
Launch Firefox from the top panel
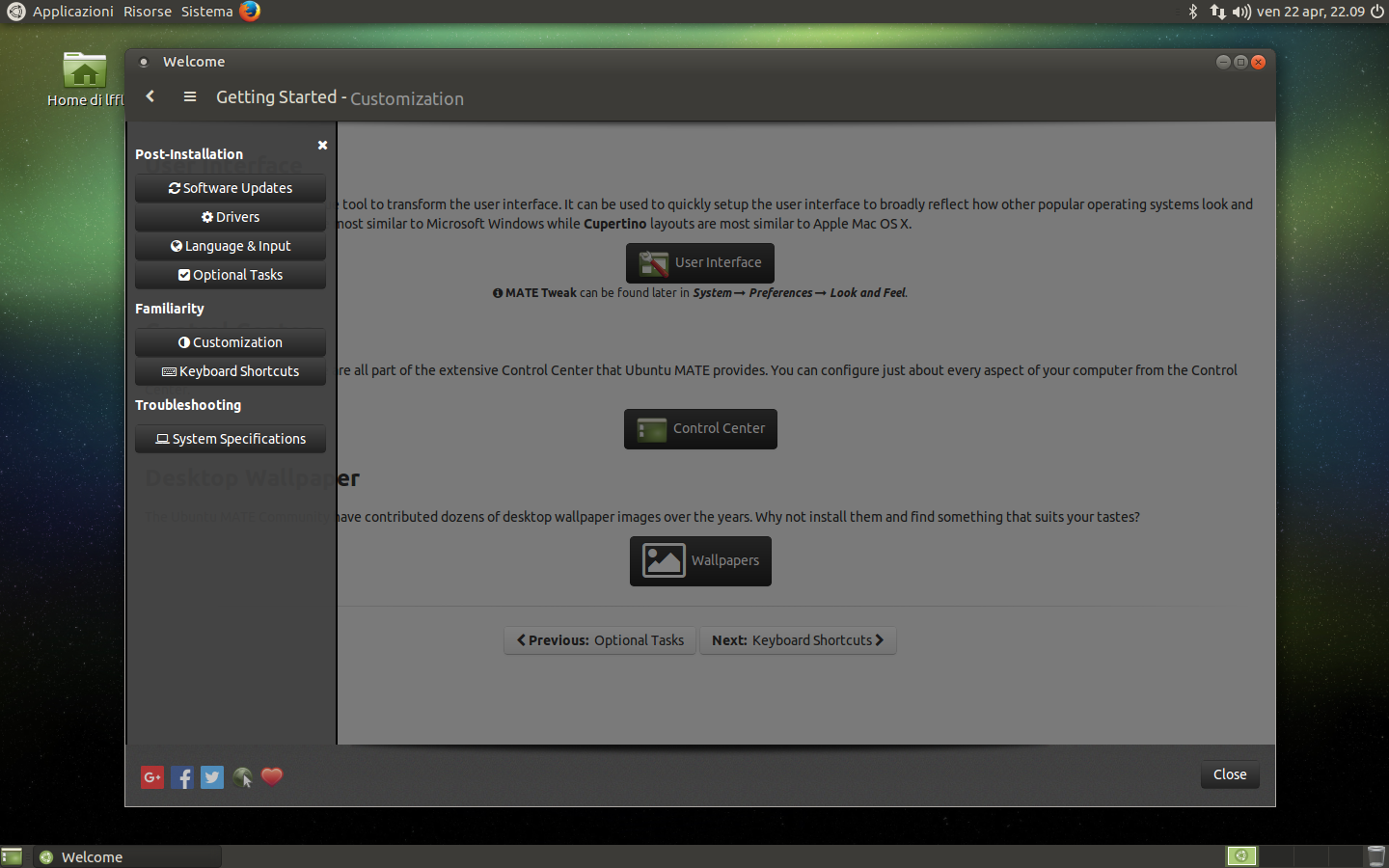pyautogui.click(x=250, y=12)
